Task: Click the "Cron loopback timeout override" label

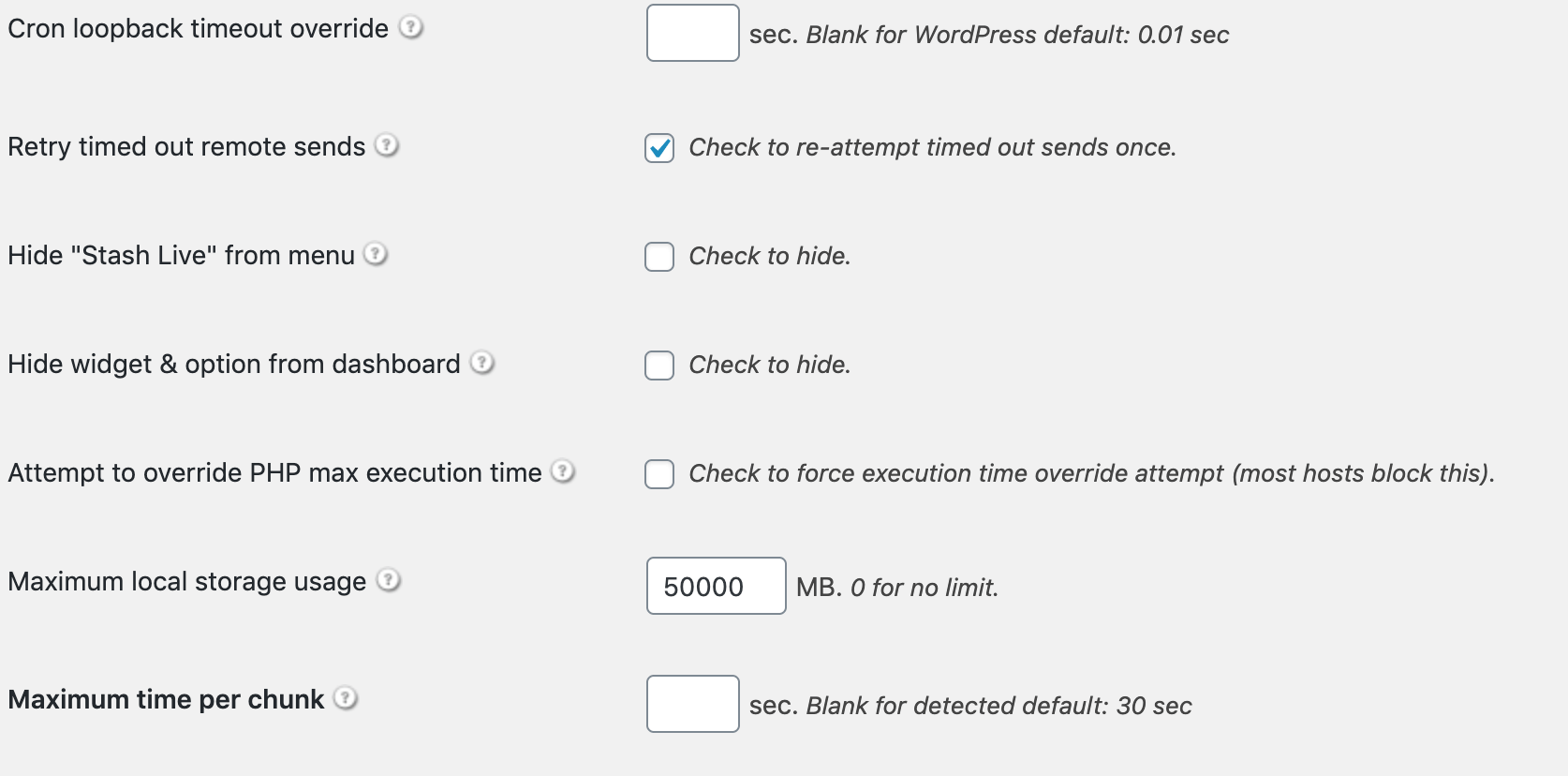Action: click(x=198, y=28)
